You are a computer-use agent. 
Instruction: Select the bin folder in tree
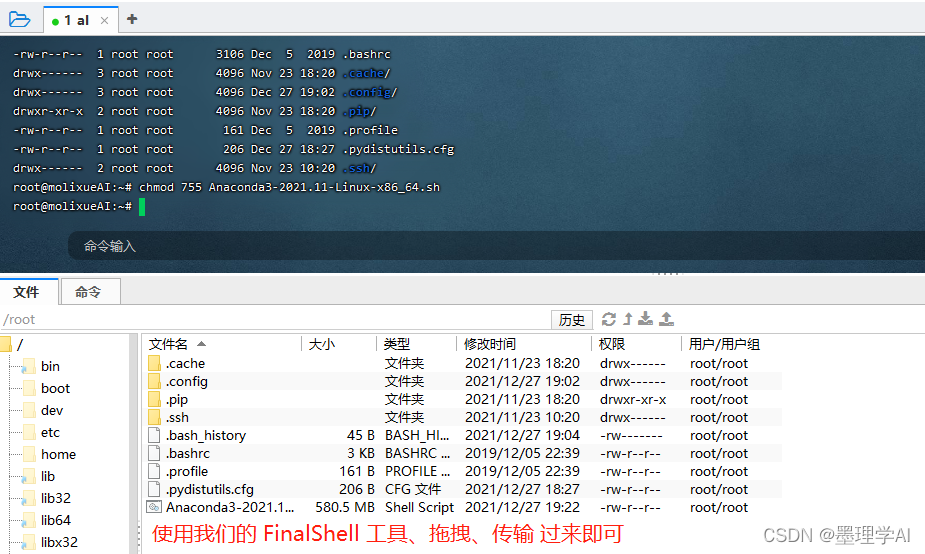pos(50,366)
